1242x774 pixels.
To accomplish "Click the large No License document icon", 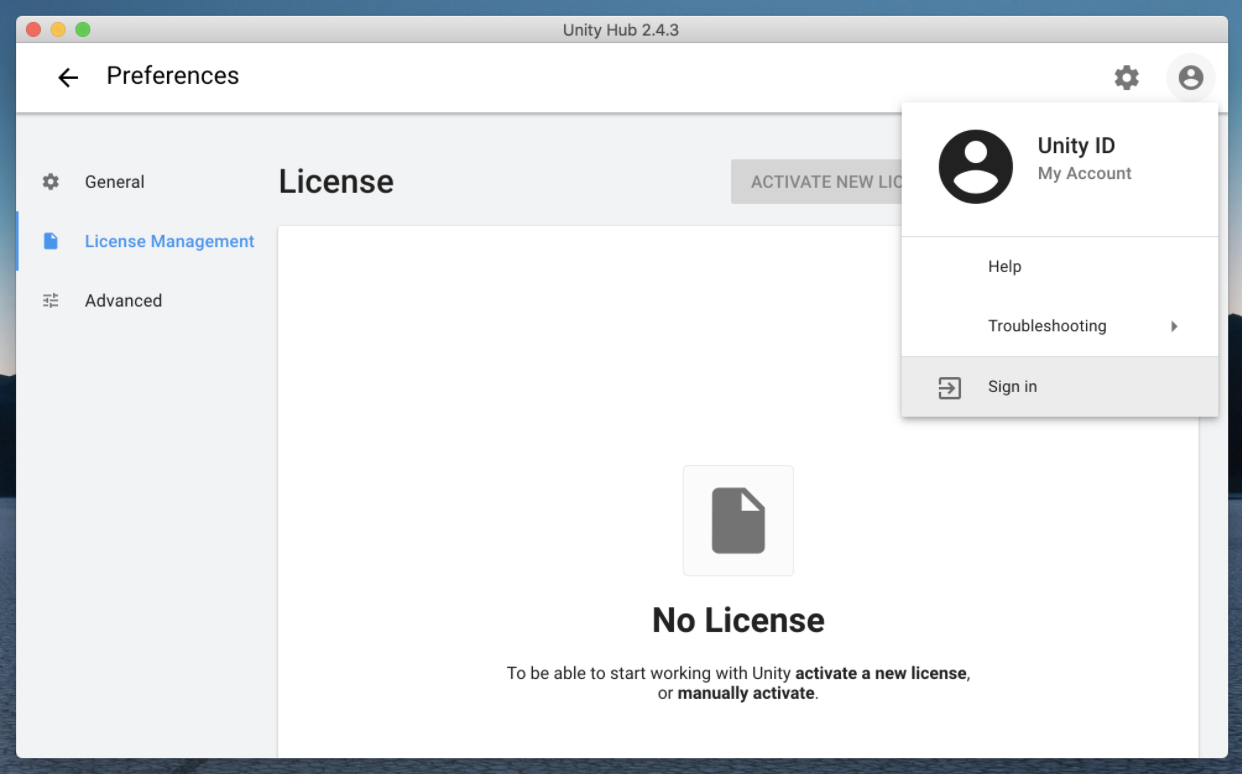I will pos(738,520).
